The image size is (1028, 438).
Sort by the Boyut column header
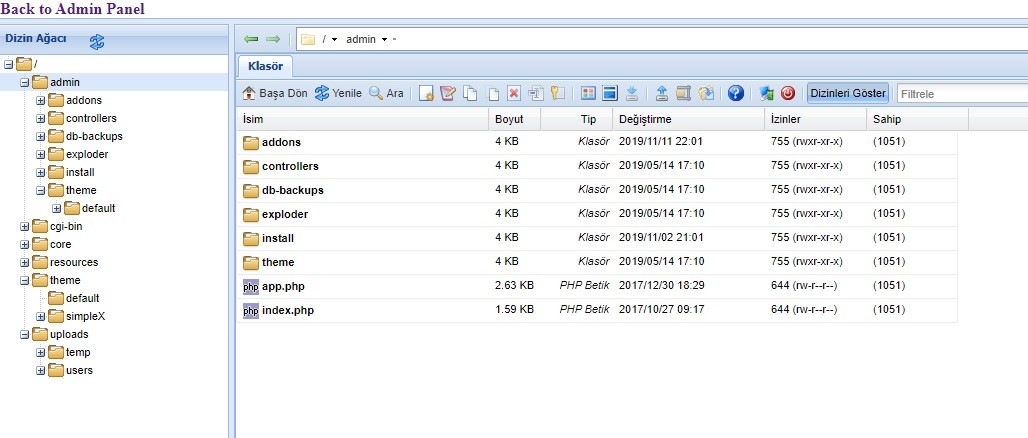[515, 119]
